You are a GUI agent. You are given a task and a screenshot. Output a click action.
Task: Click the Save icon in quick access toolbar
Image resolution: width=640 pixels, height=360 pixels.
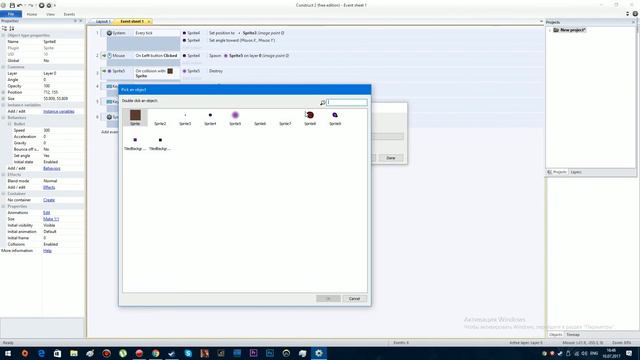point(12,5)
